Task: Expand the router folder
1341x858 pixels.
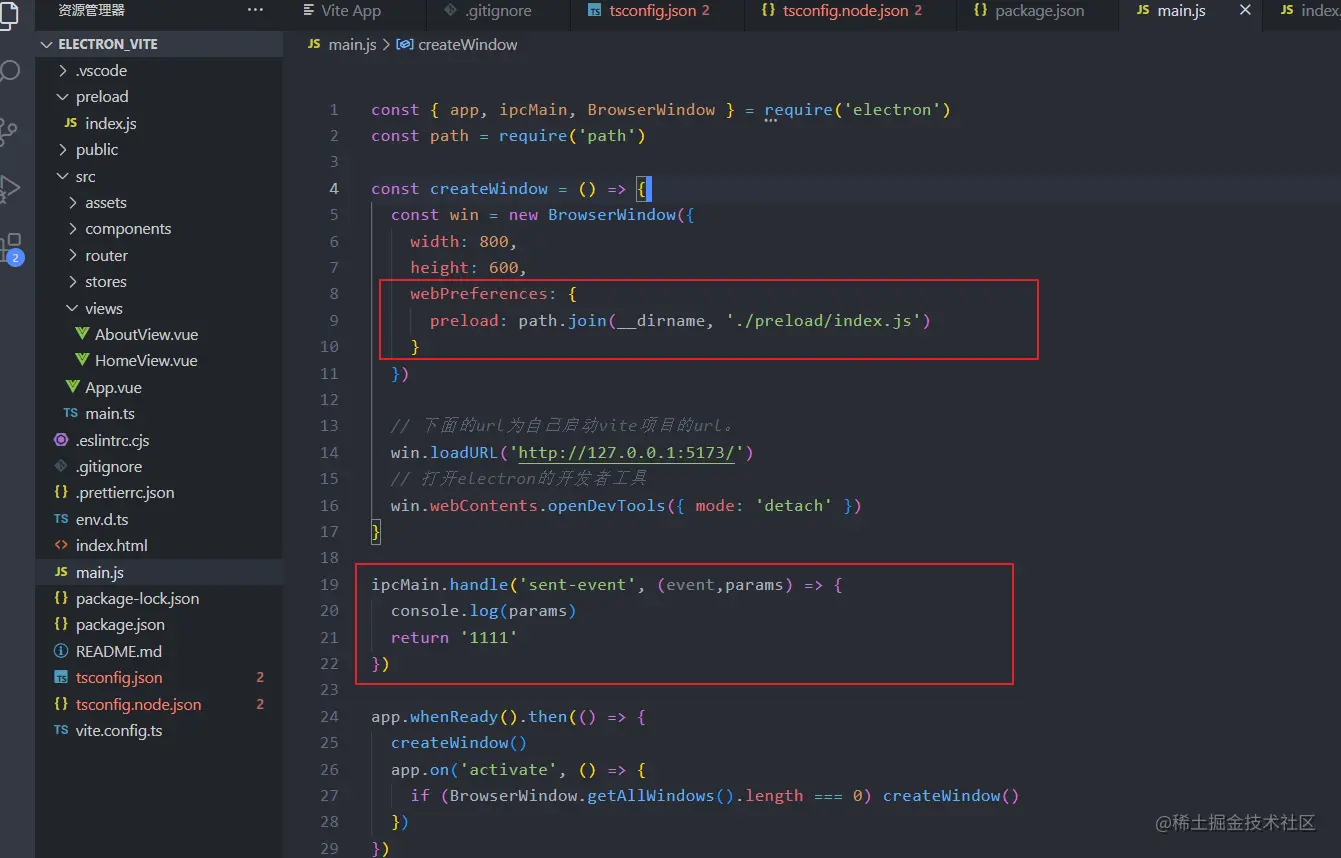Action: [x=159, y=256]
